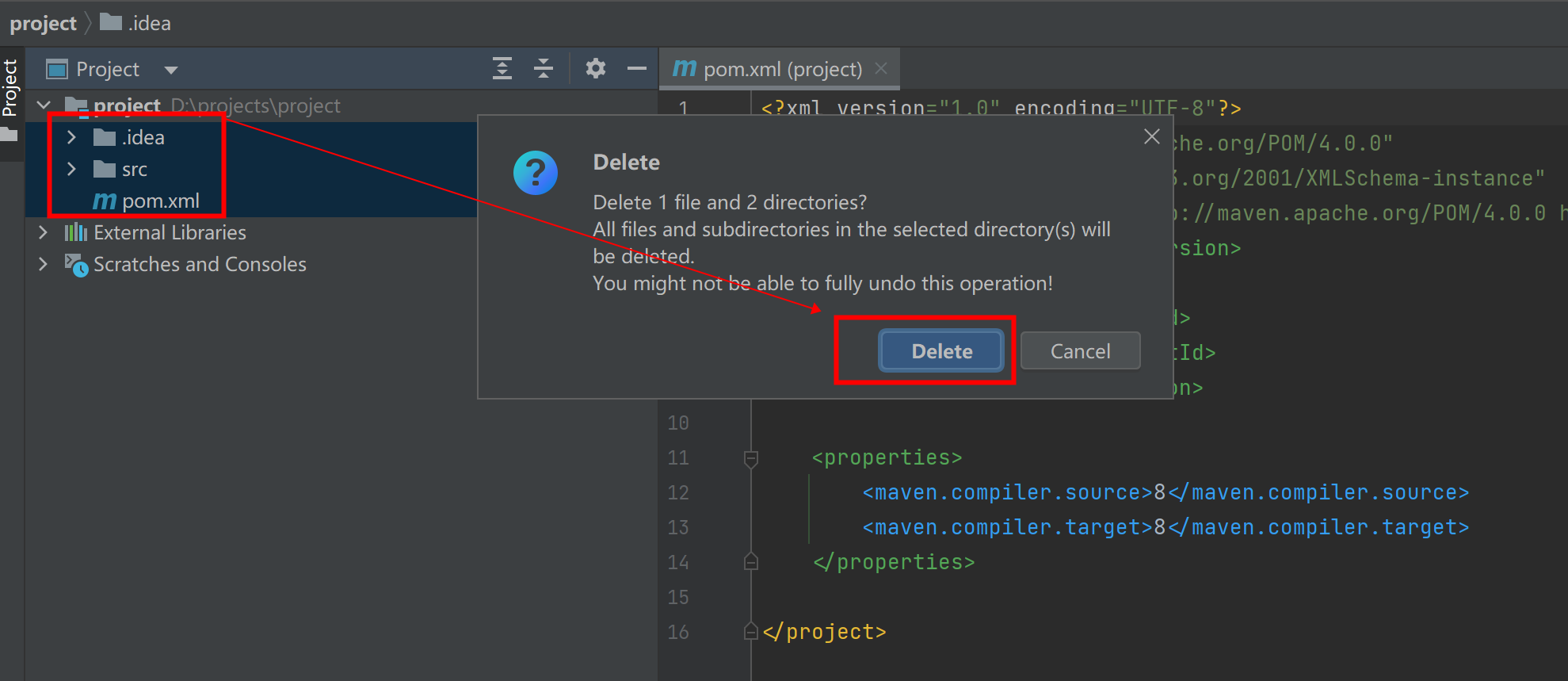The width and height of the screenshot is (1568, 681).
Task: Click line number 12 in gutter
Action: click(678, 492)
